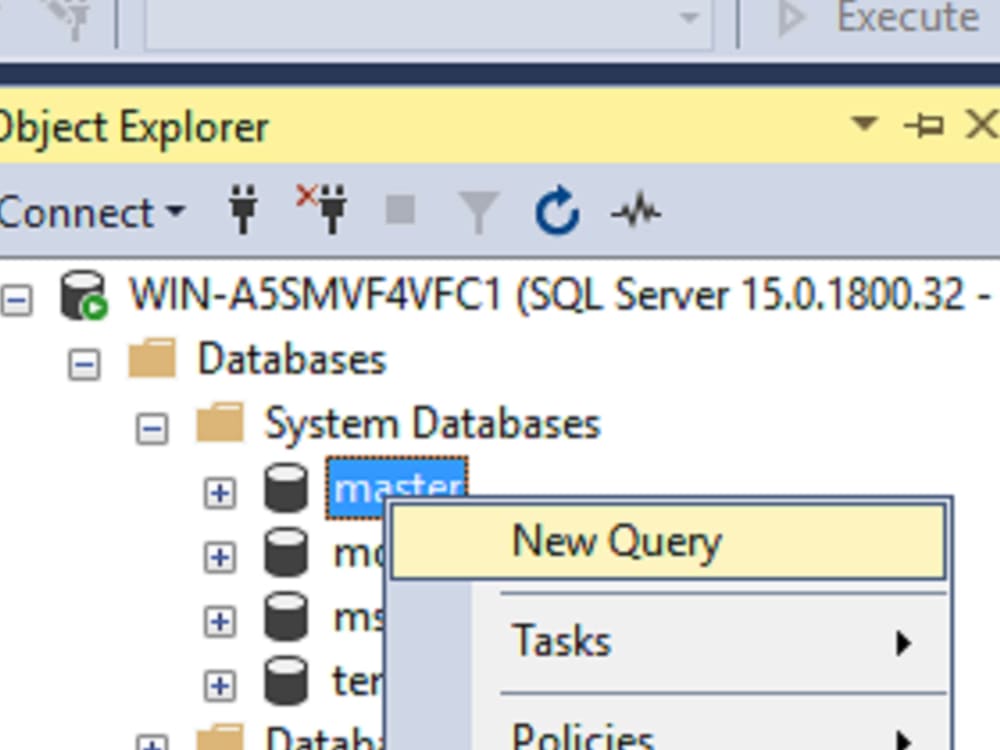Viewport: 1000px width, 750px height.
Task: Select the System Databases label
Action: click(433, 423)
